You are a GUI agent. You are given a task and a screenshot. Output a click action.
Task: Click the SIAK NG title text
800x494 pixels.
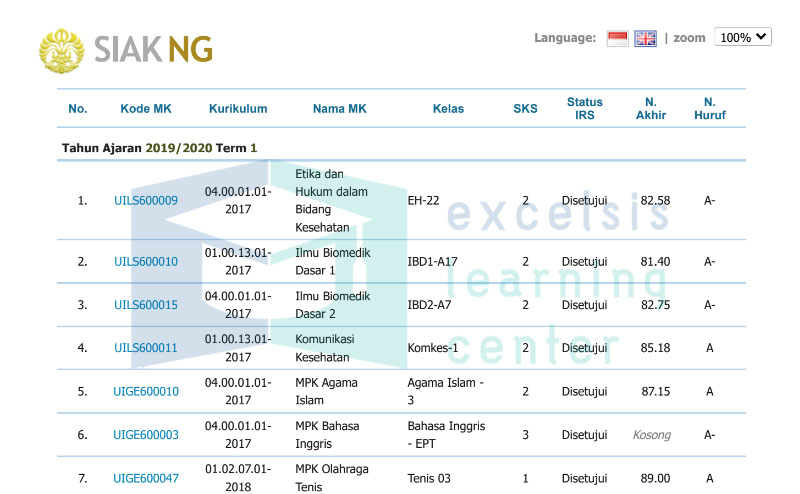[153, 49]
